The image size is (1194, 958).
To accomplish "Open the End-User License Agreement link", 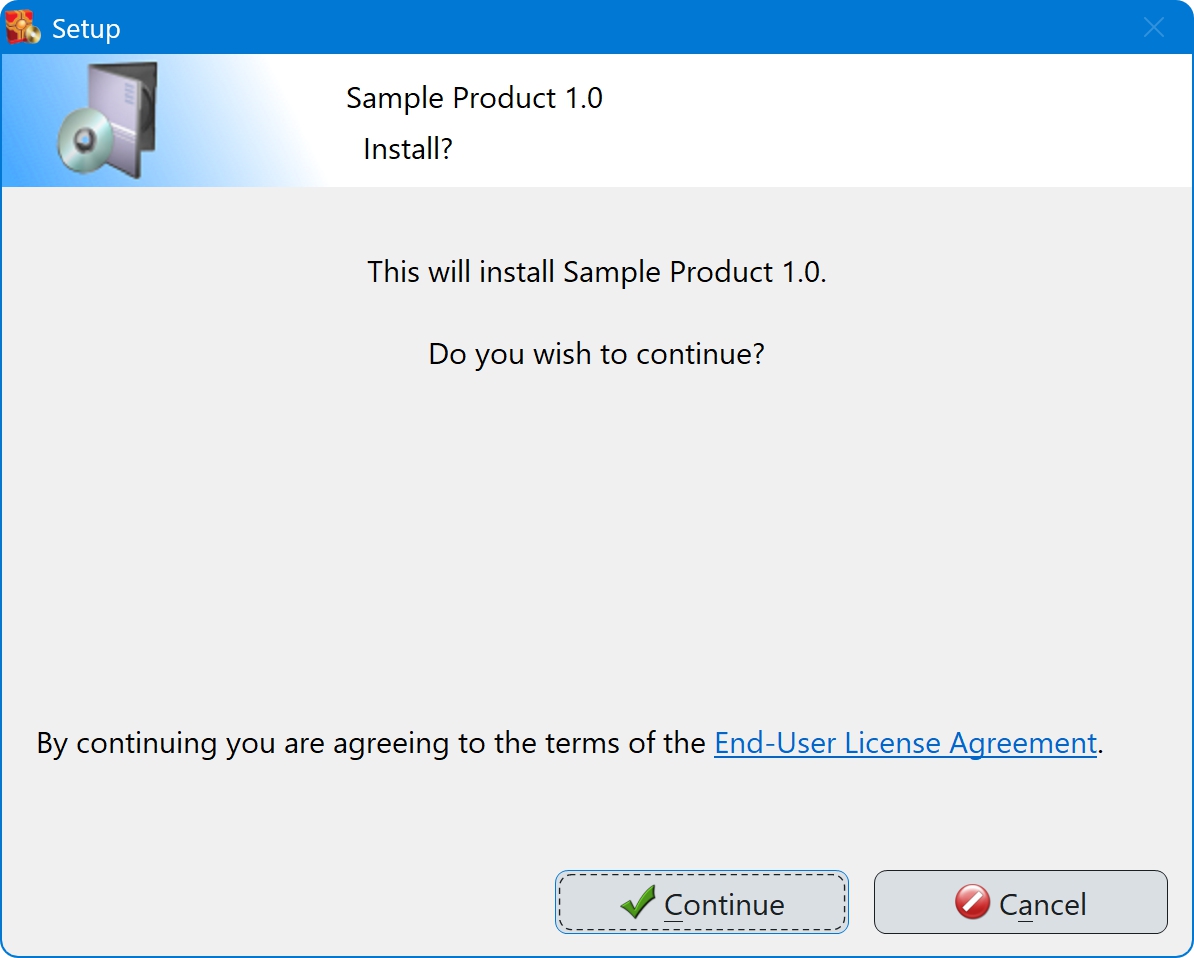I will click(x=905, y=743).
